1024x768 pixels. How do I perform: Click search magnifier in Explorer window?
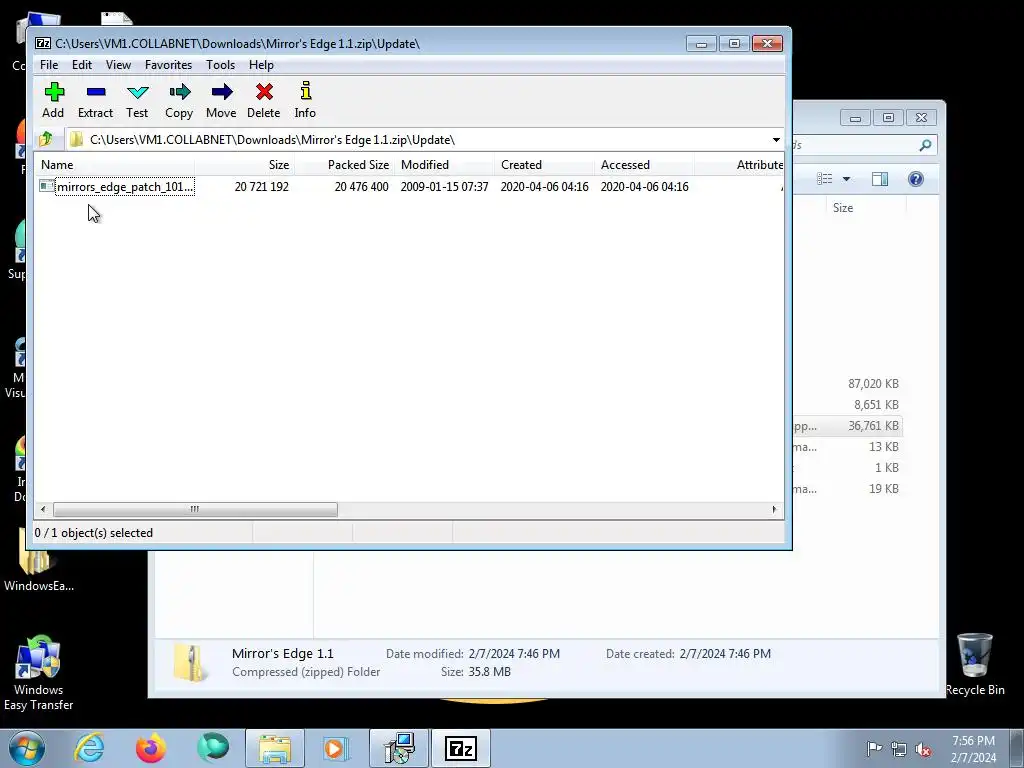(x=925, y=145)
